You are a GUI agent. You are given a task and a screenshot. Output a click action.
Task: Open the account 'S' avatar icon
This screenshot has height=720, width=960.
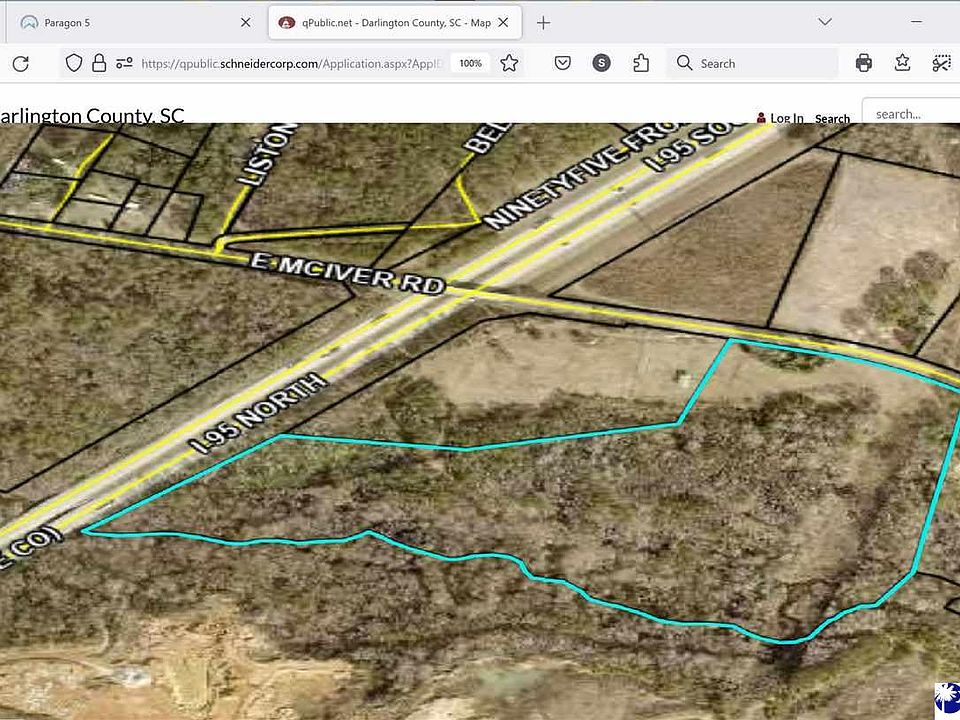tap(601, 63)
